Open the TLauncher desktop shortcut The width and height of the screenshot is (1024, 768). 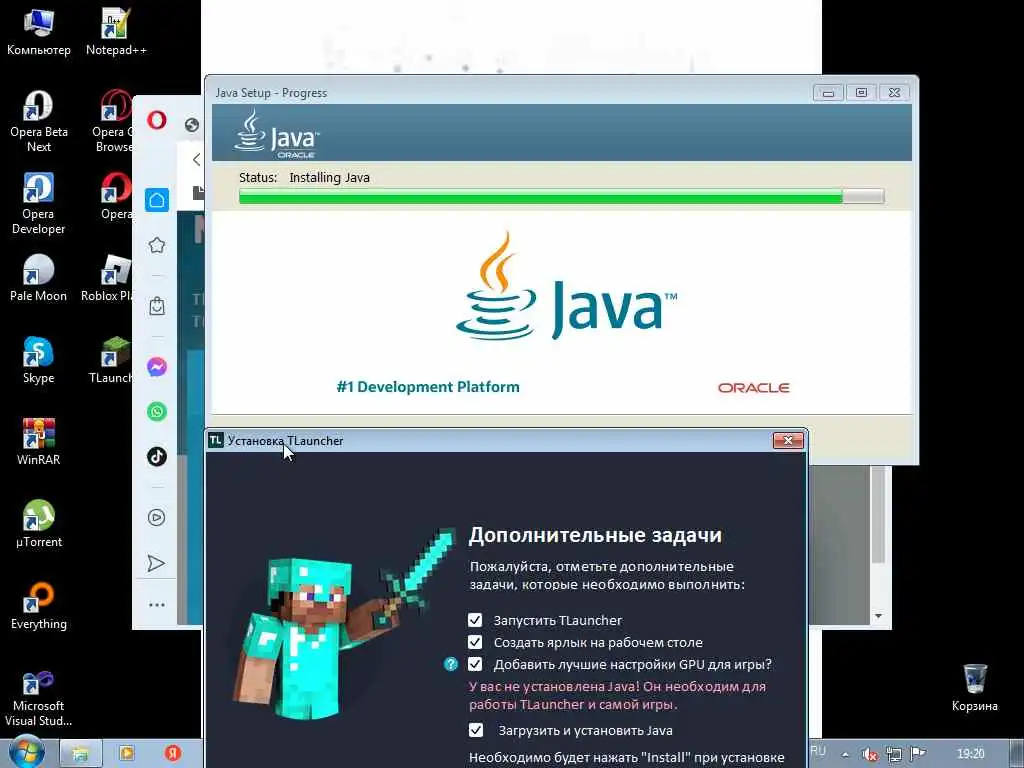point(111,360)
